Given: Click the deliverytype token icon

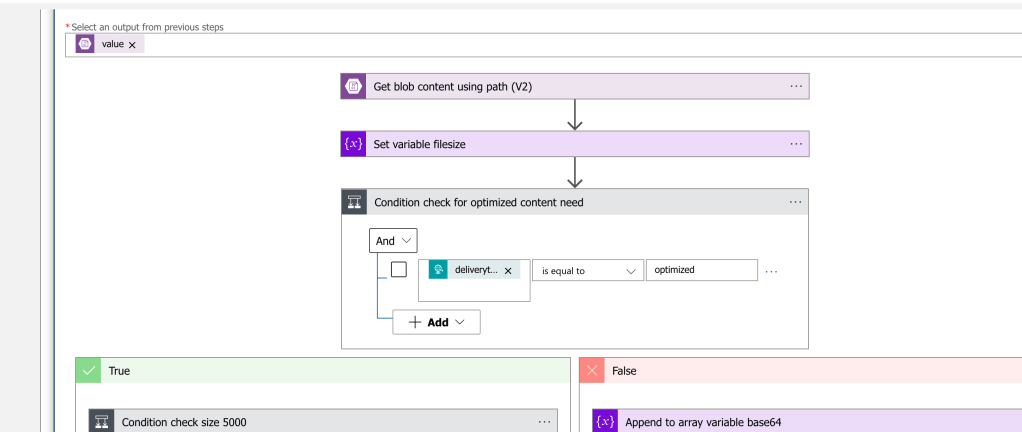Looking at the screenshot, I should [438, 270].
